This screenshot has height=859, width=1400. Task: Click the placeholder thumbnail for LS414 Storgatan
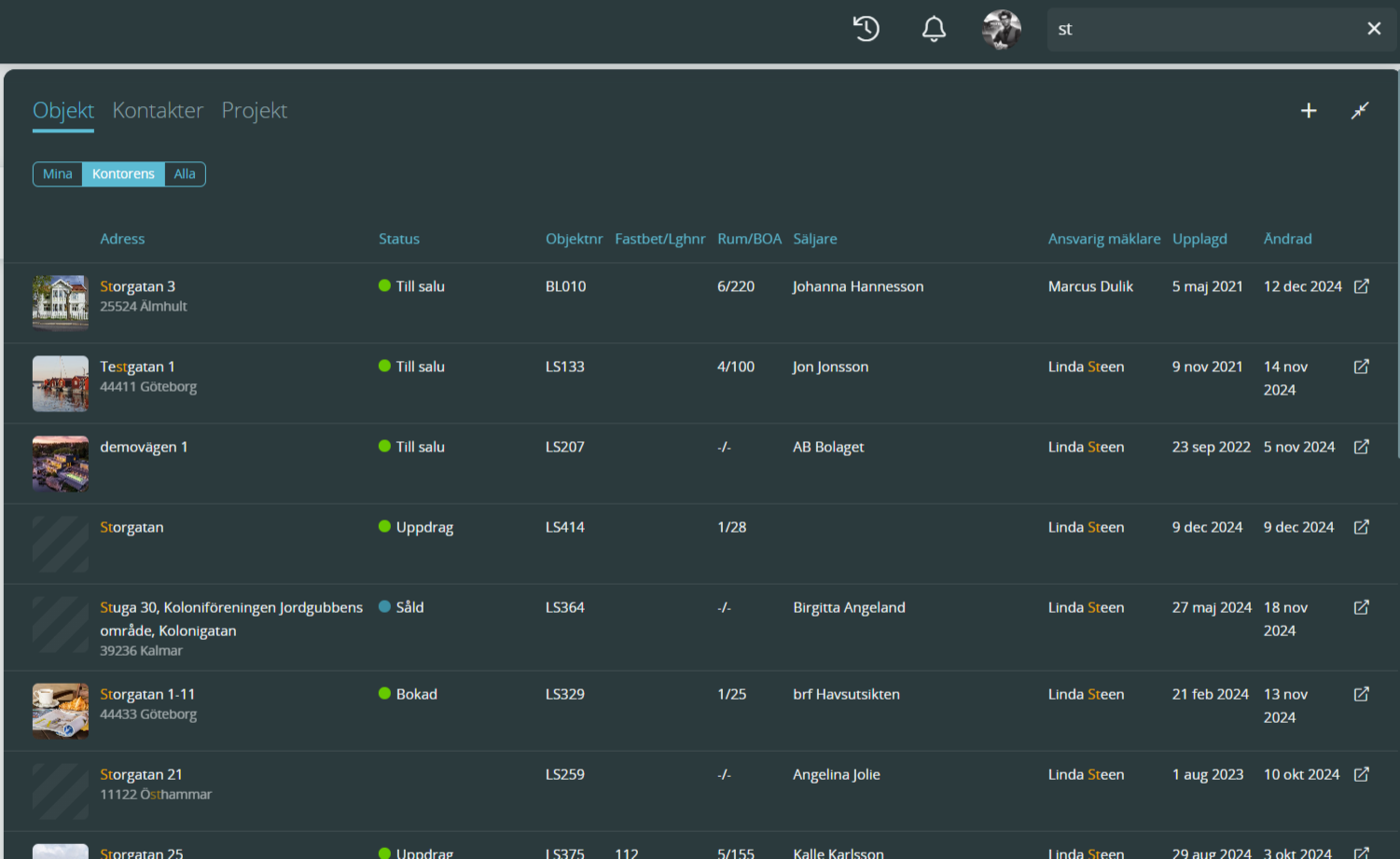pyautogui.click(x=61, y=544)
